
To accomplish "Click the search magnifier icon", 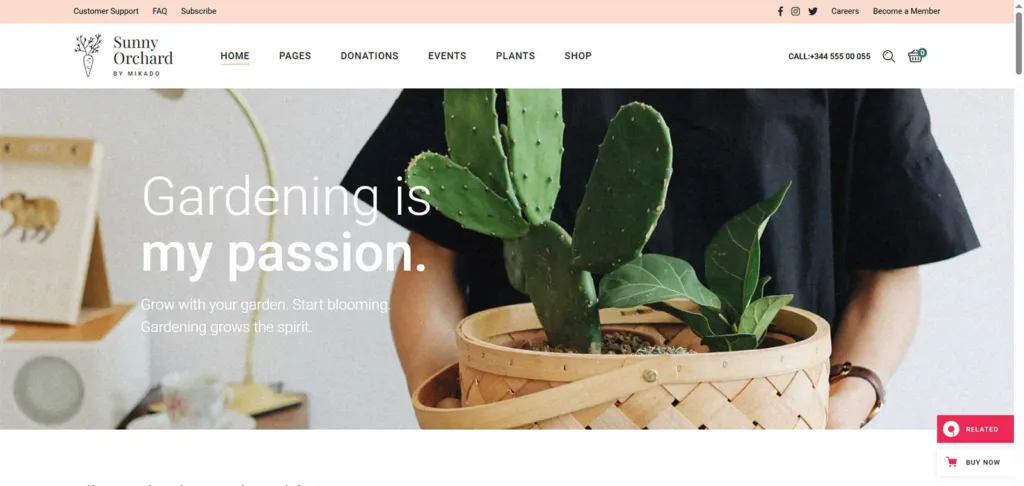I will 889,56.
